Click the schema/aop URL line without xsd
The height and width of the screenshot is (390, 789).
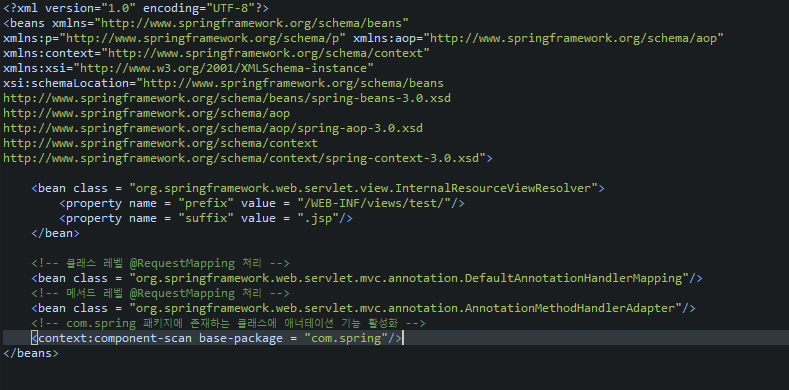point(146,113)
